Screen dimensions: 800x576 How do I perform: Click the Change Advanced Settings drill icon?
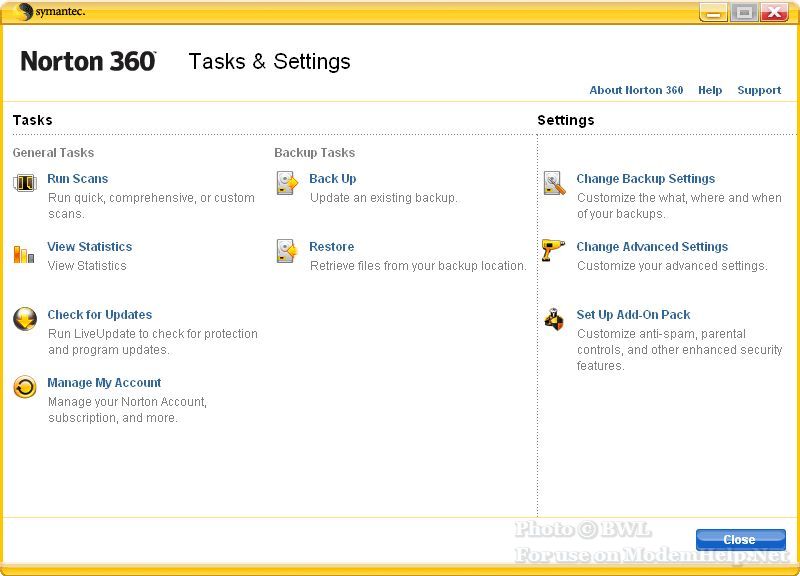click(553, 250)
